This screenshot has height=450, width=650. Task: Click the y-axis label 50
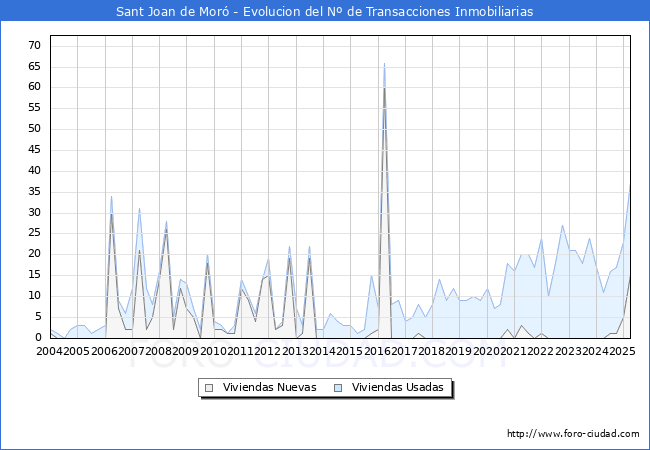35,128
